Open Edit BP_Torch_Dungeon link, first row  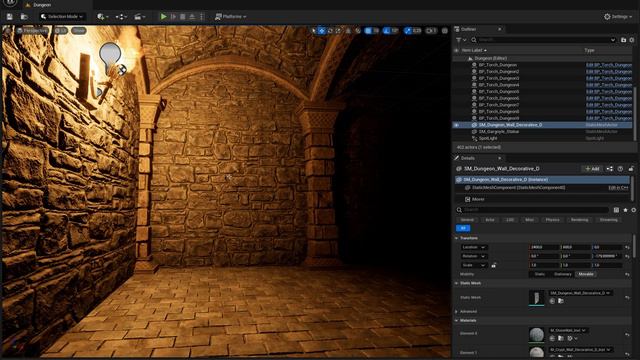point(609,65)
